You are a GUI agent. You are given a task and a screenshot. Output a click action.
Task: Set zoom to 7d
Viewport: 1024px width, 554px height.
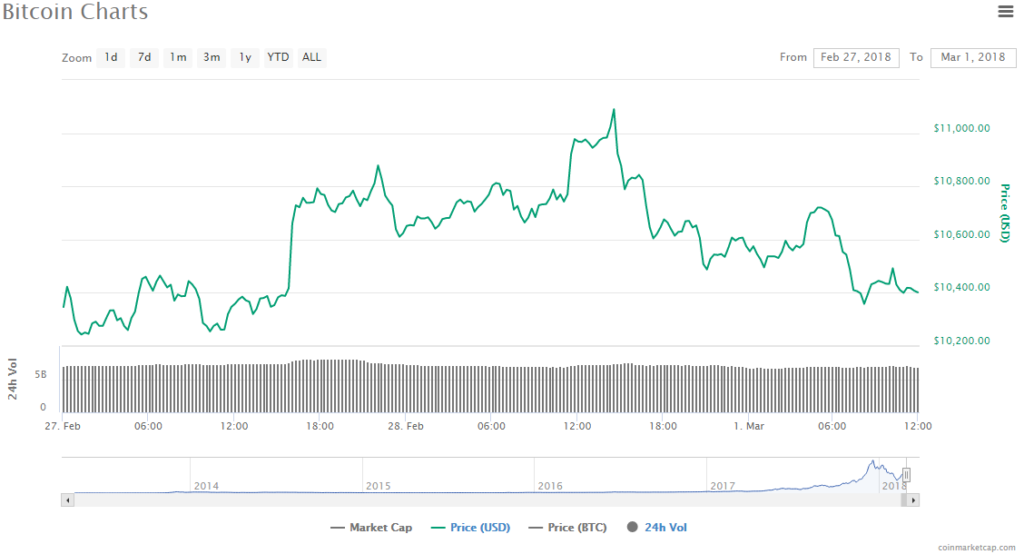click(x=144, y=57)
